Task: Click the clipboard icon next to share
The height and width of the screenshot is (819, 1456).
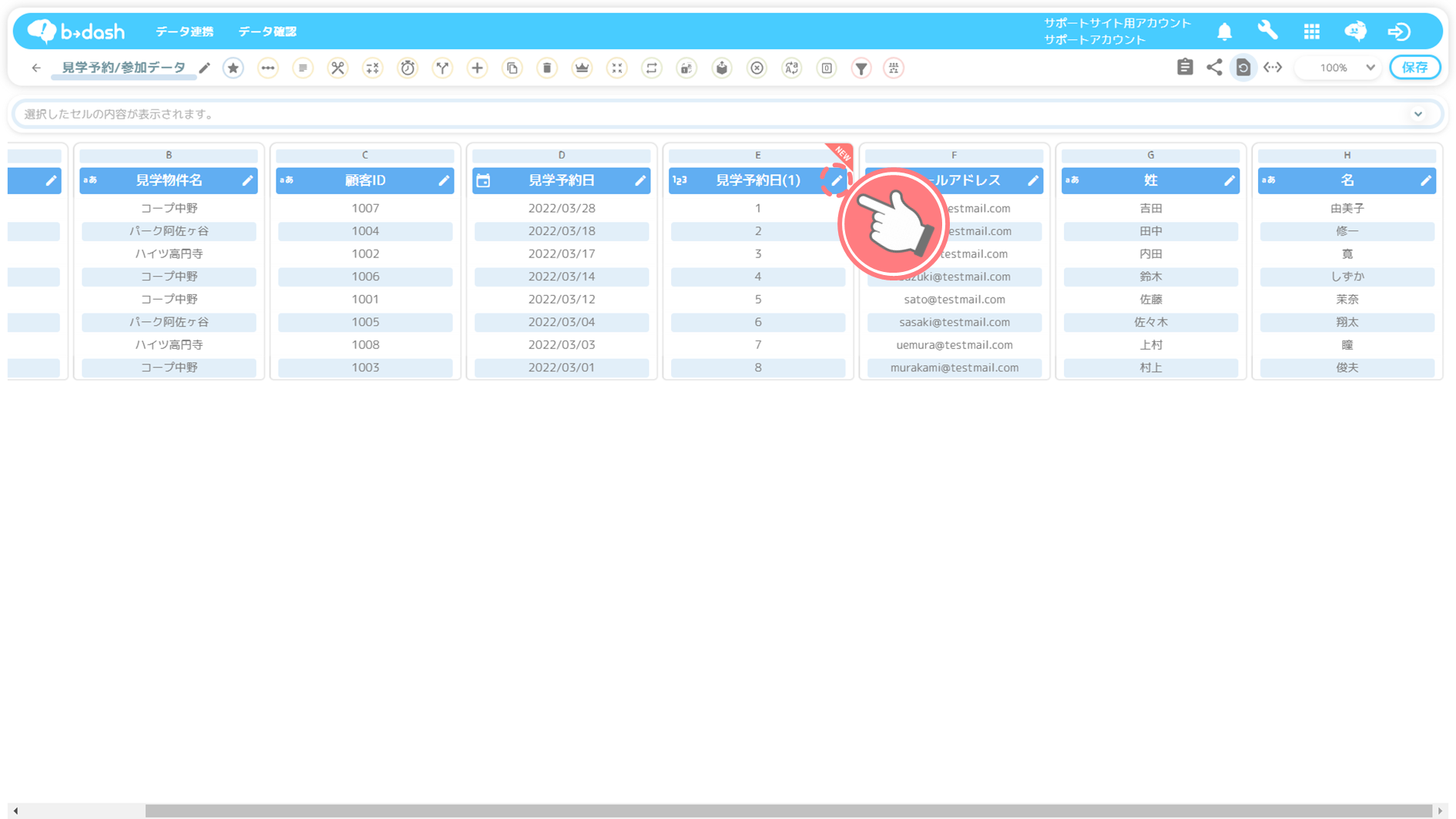Action: 1185,68
